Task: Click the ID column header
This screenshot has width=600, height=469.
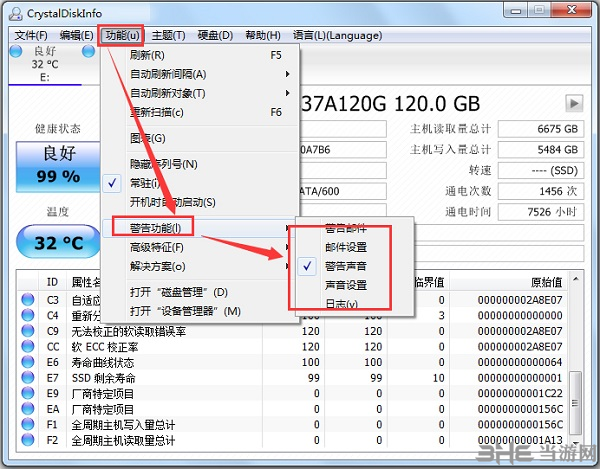Action: (x=52, y=282)
